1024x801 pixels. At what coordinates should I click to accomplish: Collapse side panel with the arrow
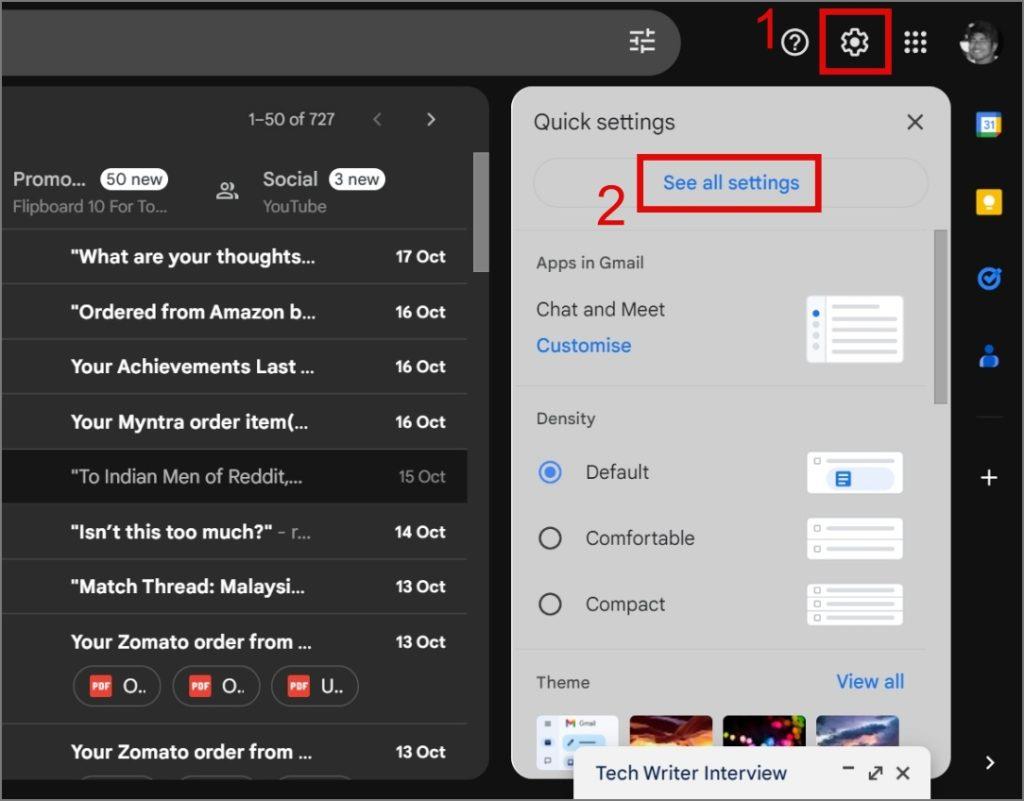[990, 762]
